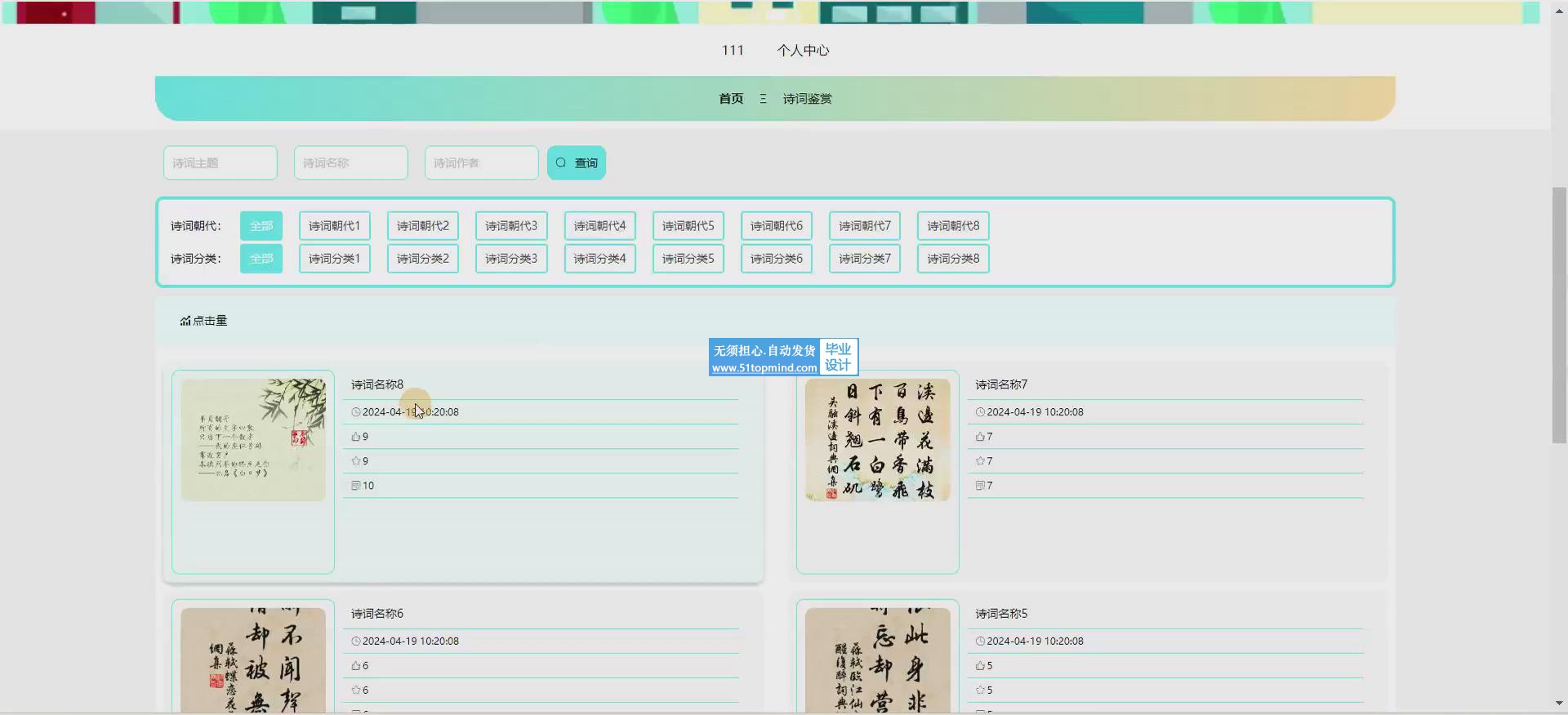Viewport: 1568px width, 715px height.
Task: Click the like icon for 诗词名称8
Action: pos(356,437)
